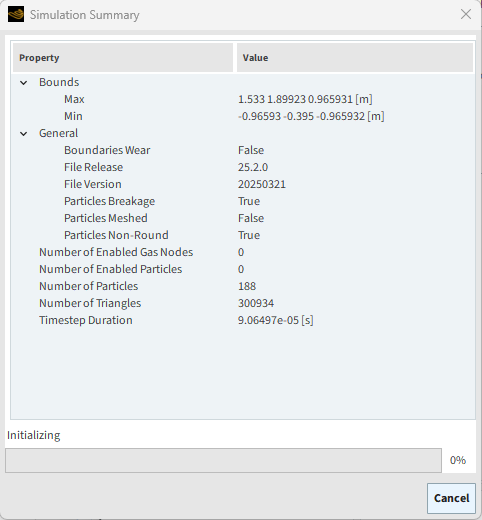
Task: Click the value 9.06497e-05 [s]
Action: 275,320
